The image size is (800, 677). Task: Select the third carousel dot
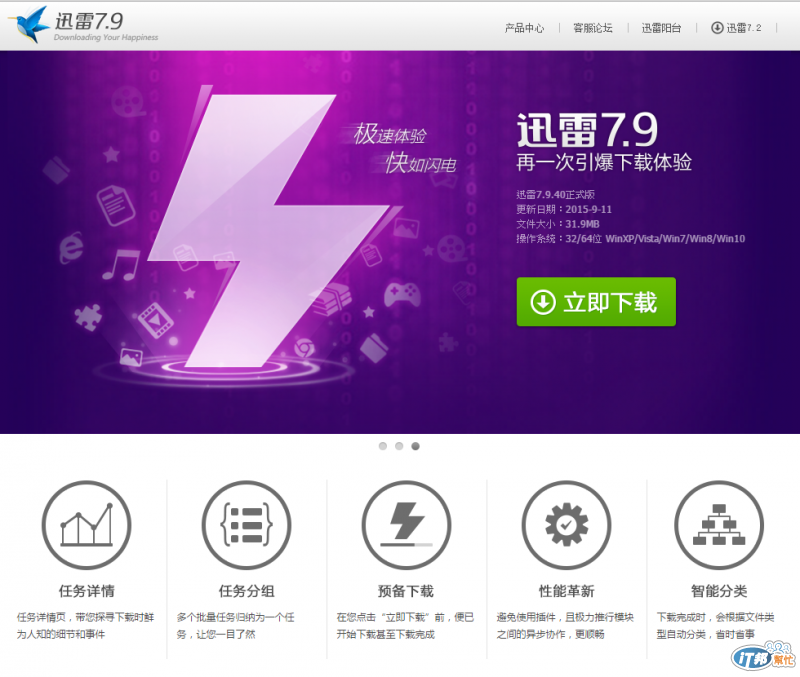point(415,446)
